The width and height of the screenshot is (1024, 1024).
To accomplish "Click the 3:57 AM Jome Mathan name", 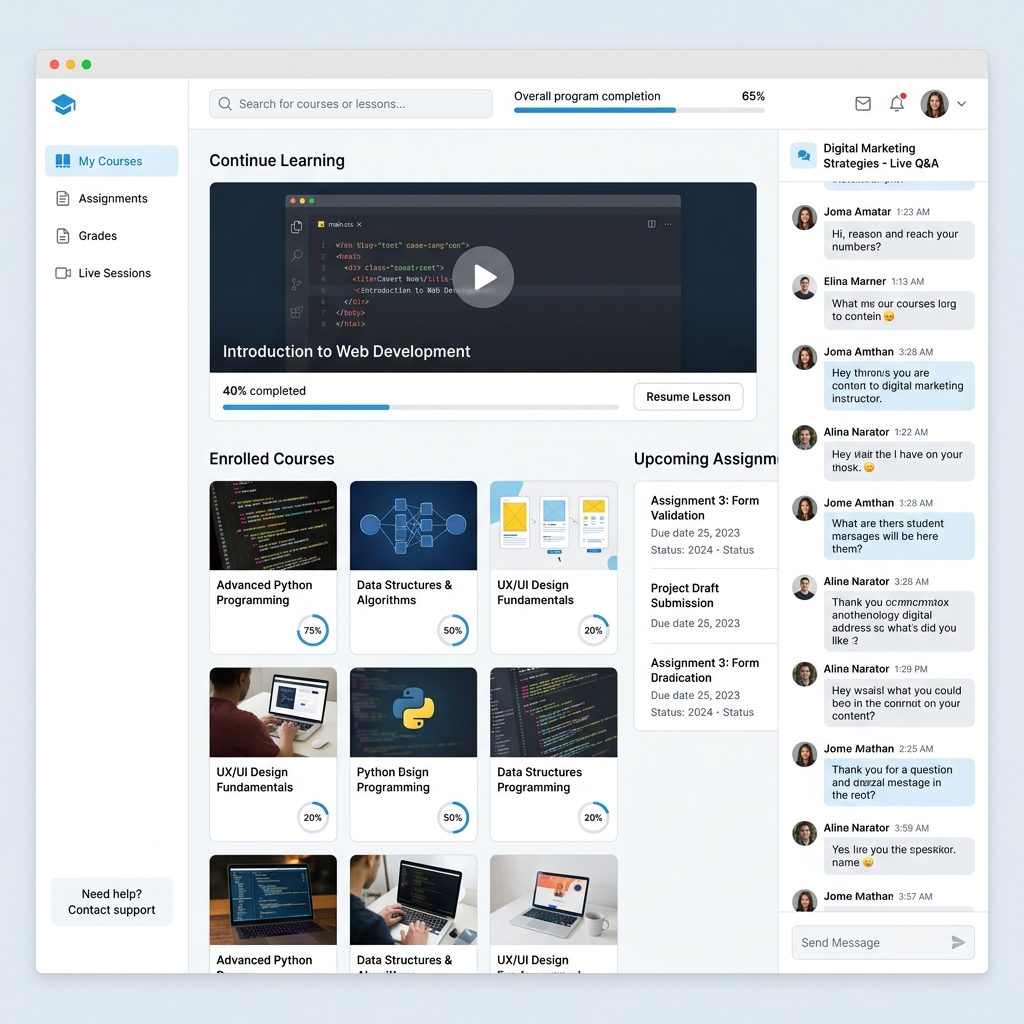I will point(858,896).
